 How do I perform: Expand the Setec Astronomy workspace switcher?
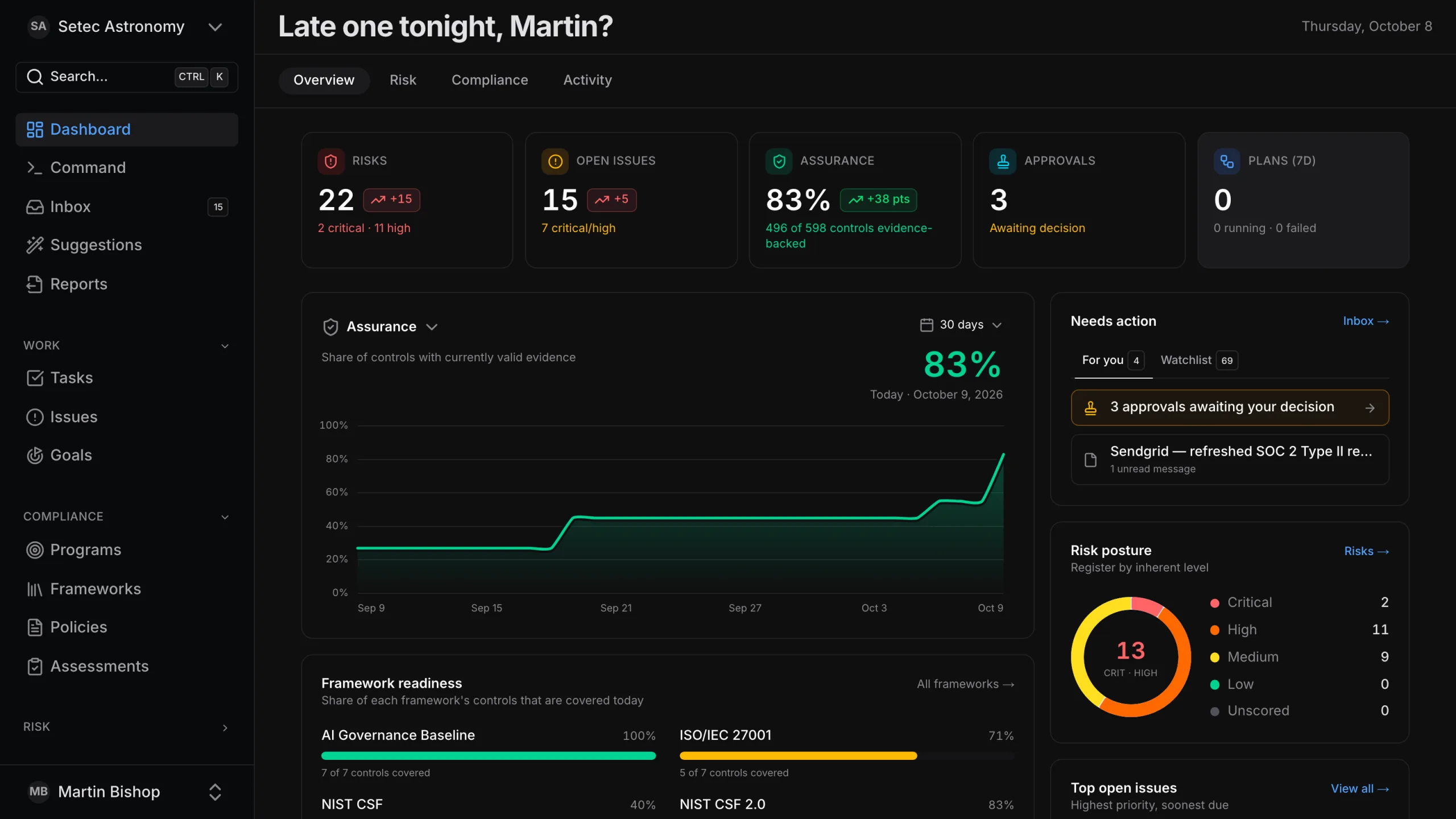pos(215,27)
